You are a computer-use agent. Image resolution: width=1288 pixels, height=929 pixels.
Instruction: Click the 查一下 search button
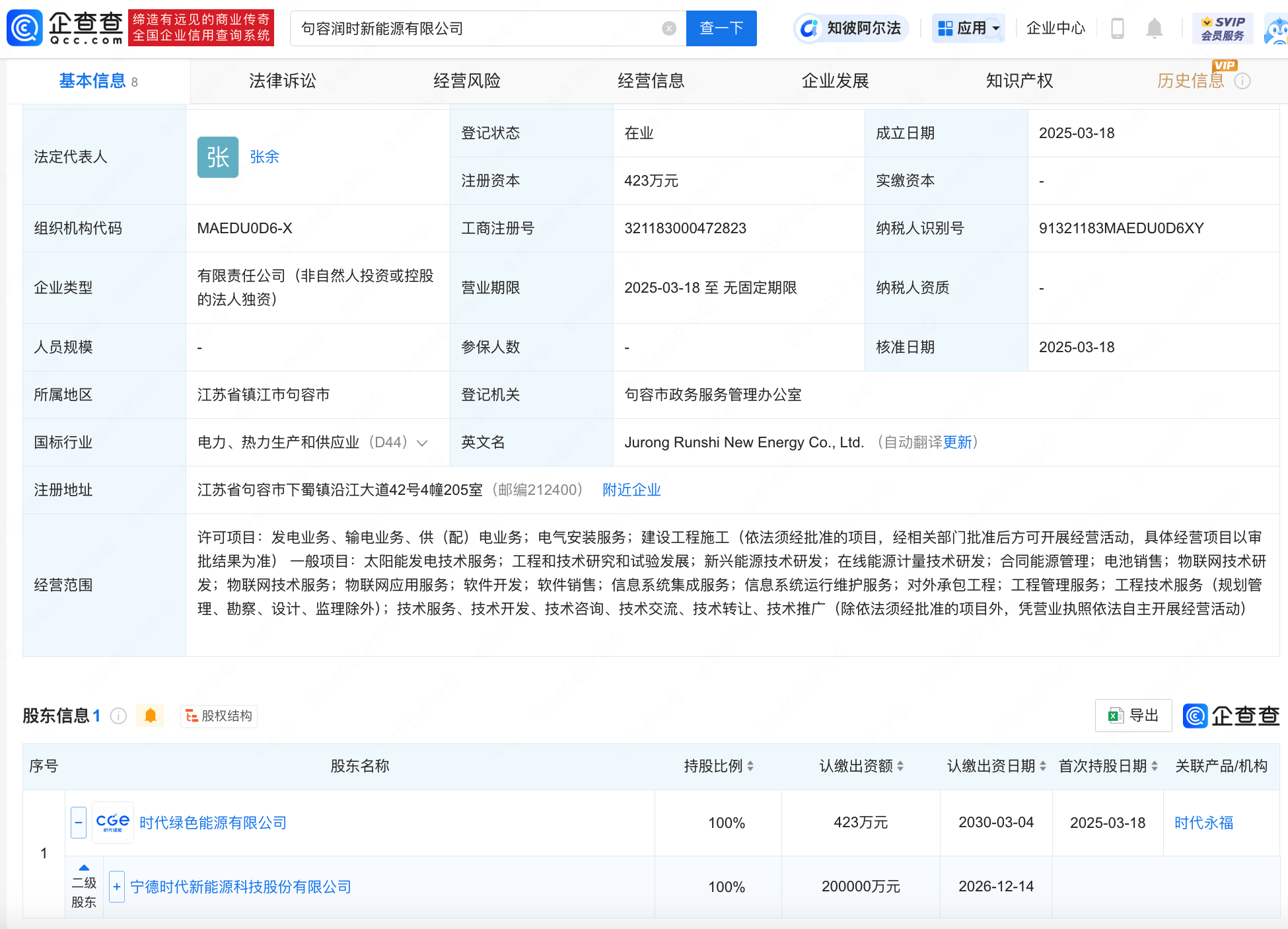tap(721, 28)
